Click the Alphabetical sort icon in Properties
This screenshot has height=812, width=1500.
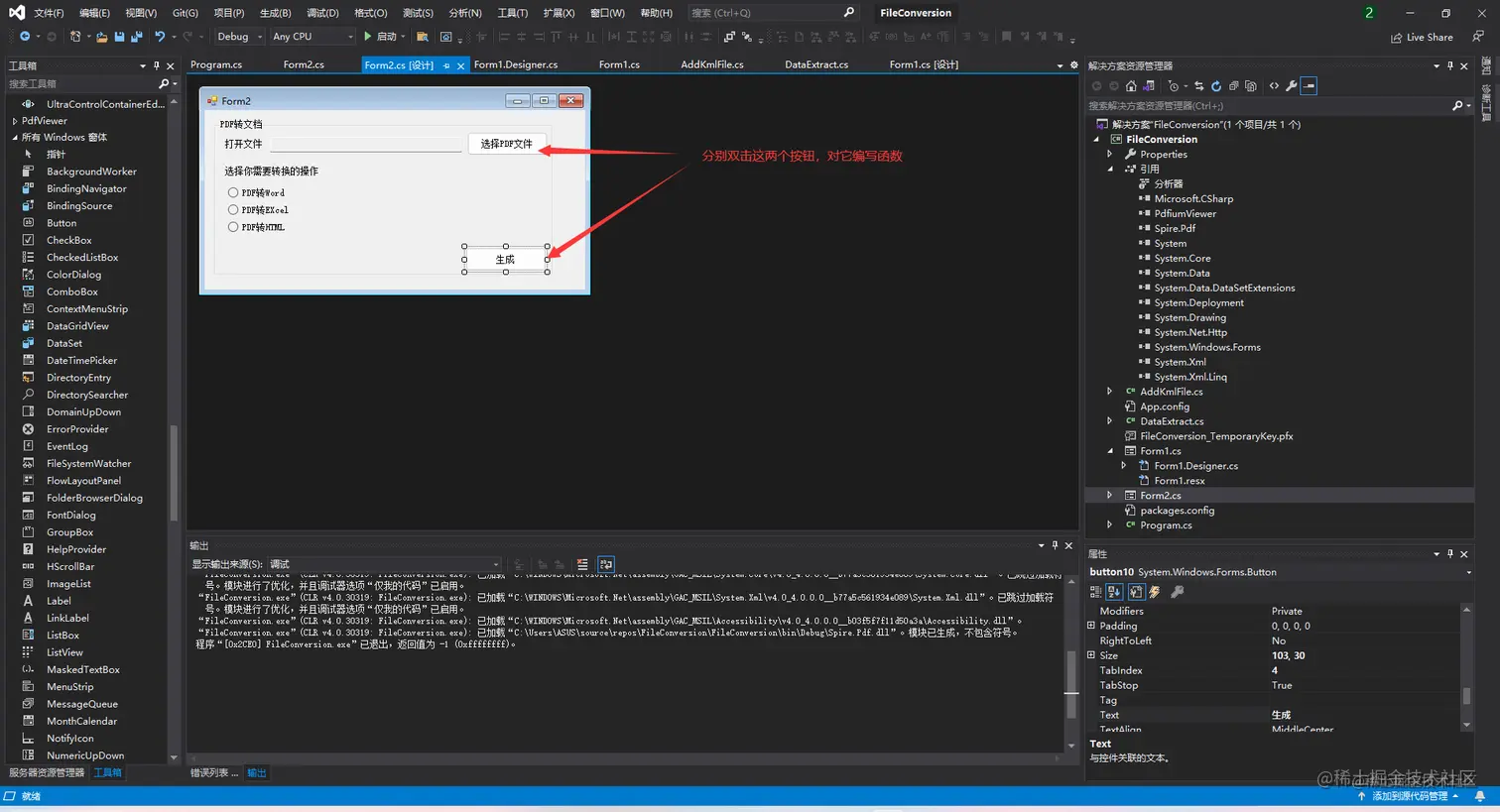[x=1114, y=592]
